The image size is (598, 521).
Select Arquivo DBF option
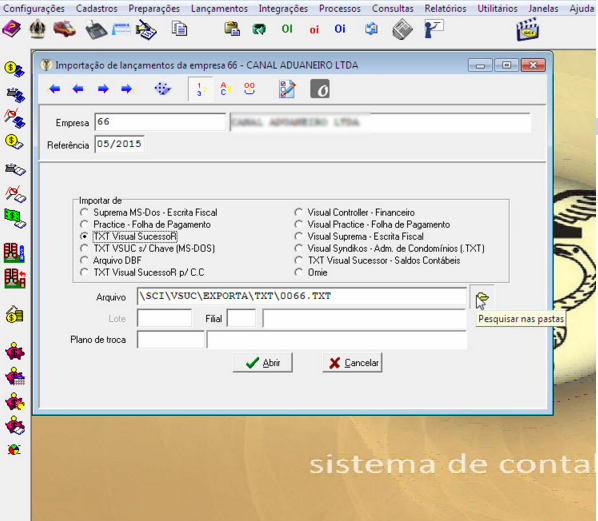tap(111, 260)
